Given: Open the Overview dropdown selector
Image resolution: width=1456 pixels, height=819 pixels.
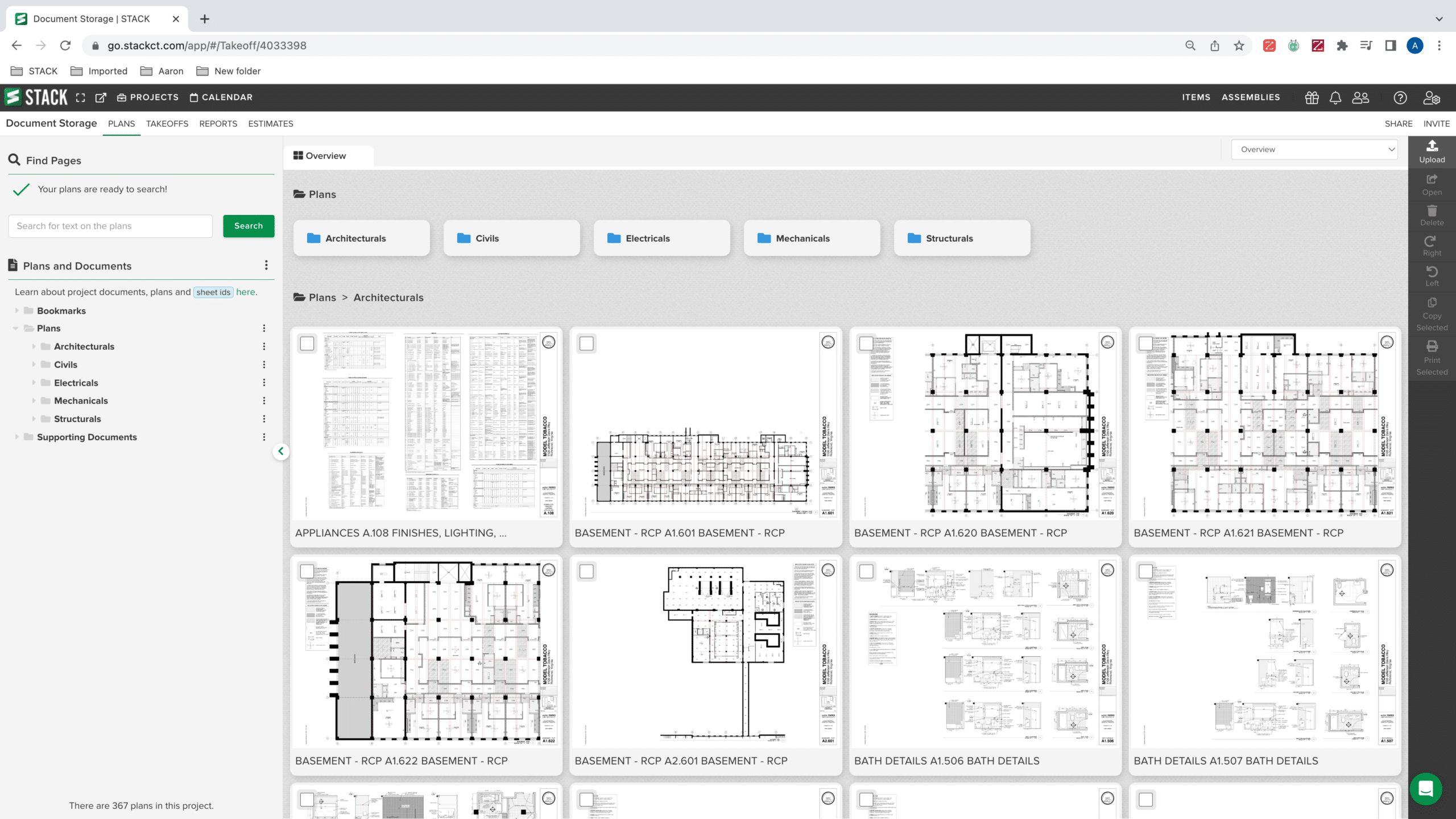Looking at the screenshot, I should point(1315,149).
